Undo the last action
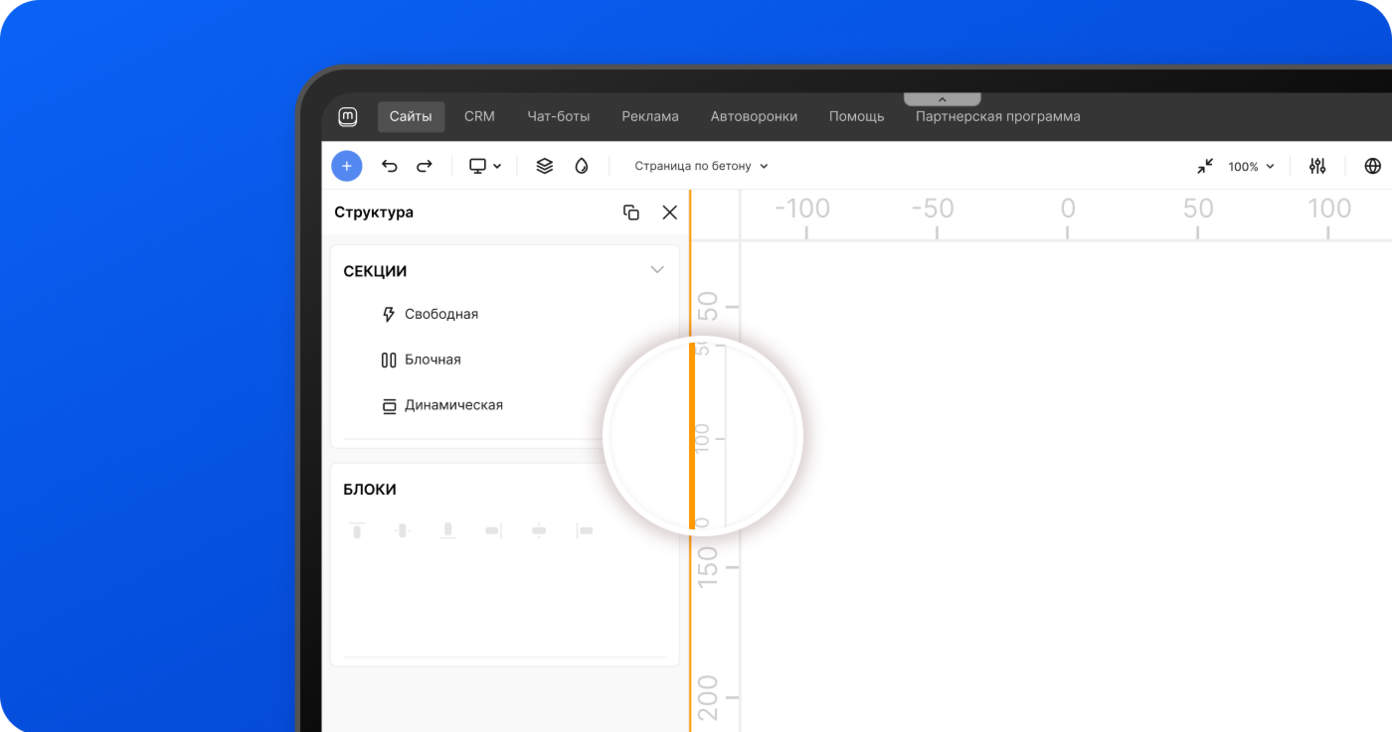Screen dimensions: 1392x732 pos(390,166)
